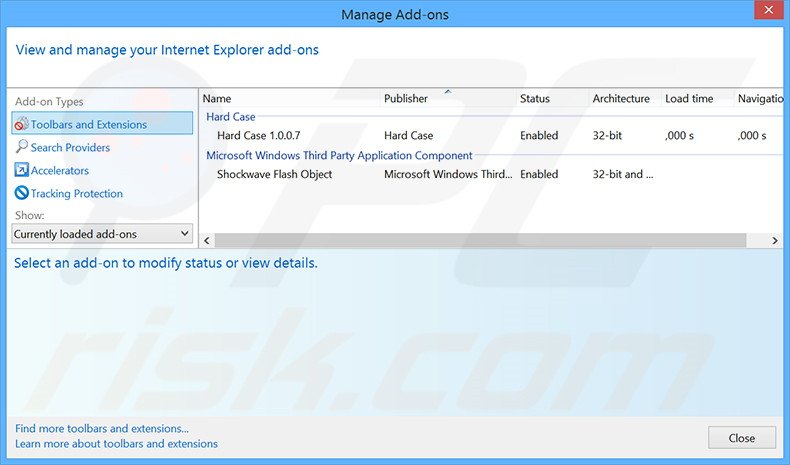Select Toolbars and Extensions add-on type
This screenshot has width=790, height=465.
102,123
